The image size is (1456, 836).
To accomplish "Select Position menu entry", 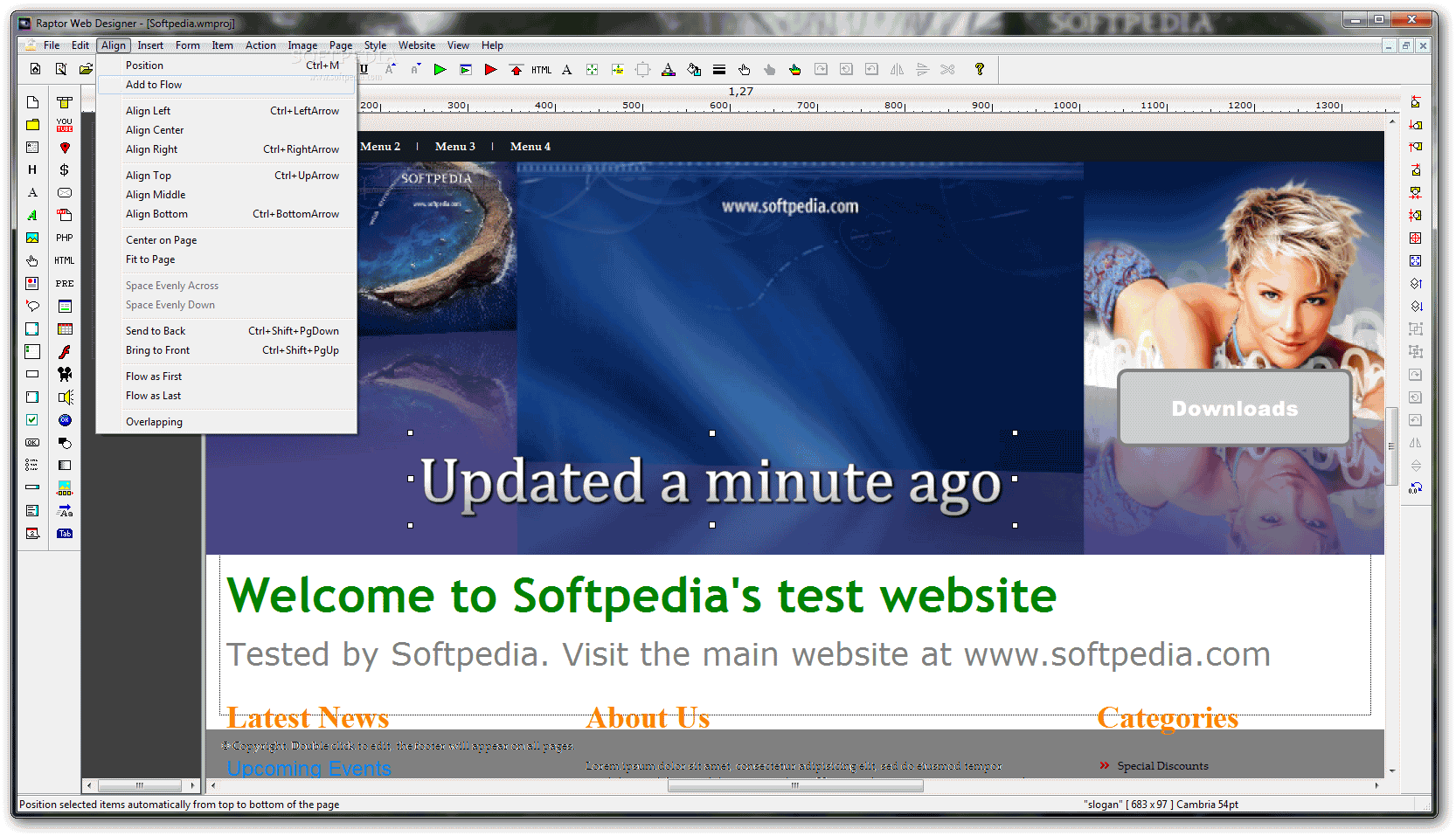I will click(x=227, y=66).
